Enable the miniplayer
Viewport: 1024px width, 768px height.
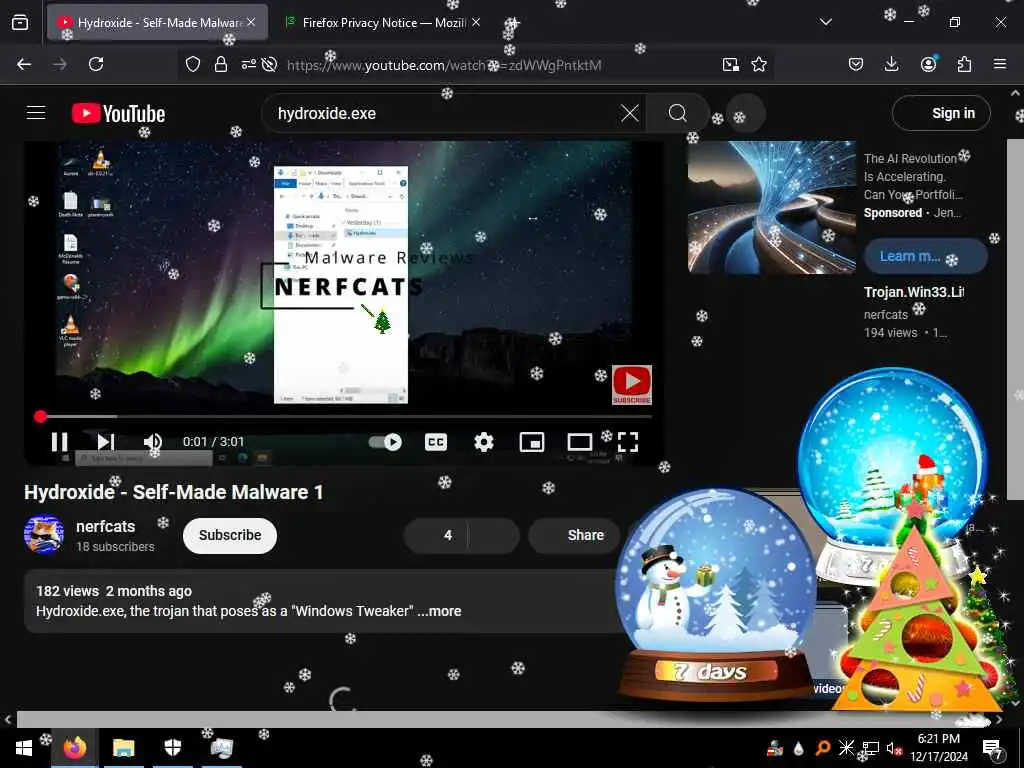pyautogui.click(x=532, y=442)
